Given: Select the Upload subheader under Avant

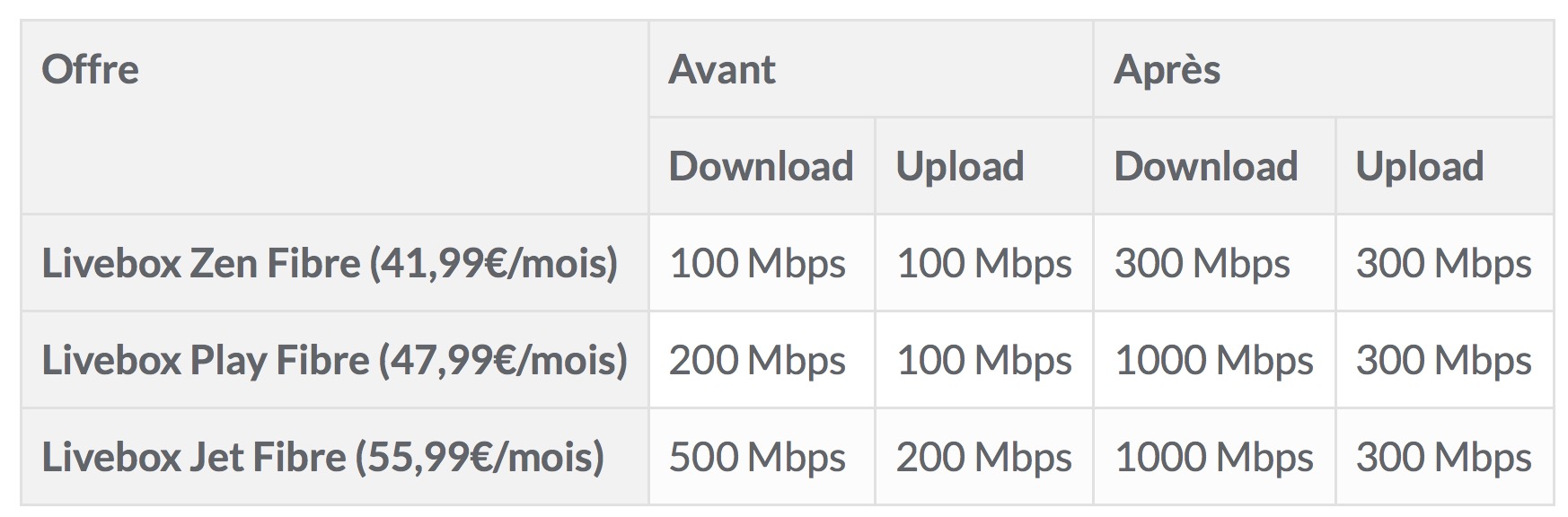Looking at the screenshot, I should point(960,167).
